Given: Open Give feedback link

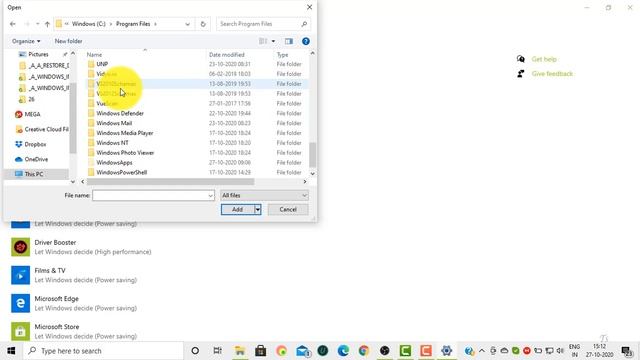Looking at the screenshot, I should click(552, 74).
